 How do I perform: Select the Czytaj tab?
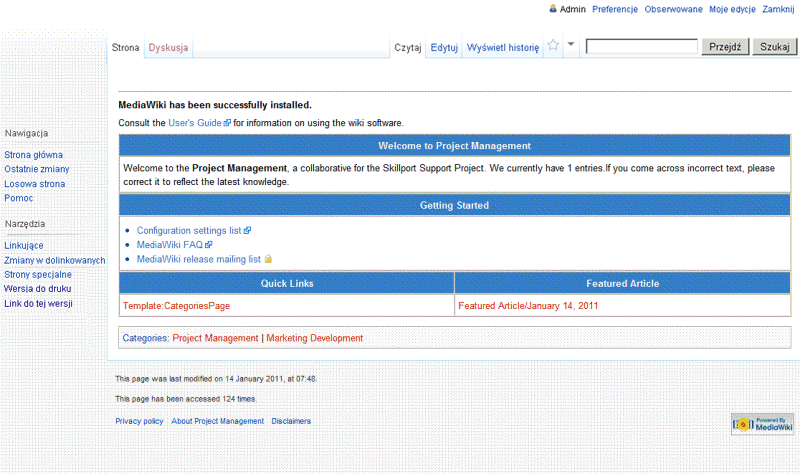(x=408, y=47)
